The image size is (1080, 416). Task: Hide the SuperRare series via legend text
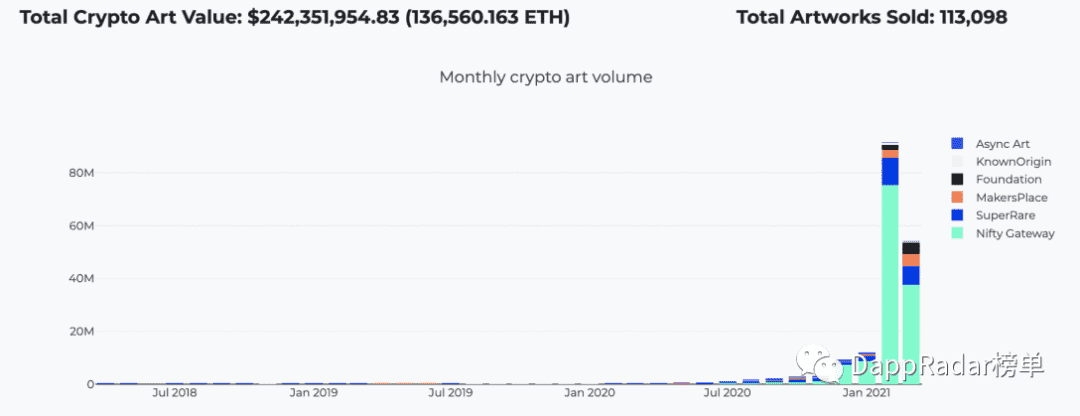click(1005, 216)
